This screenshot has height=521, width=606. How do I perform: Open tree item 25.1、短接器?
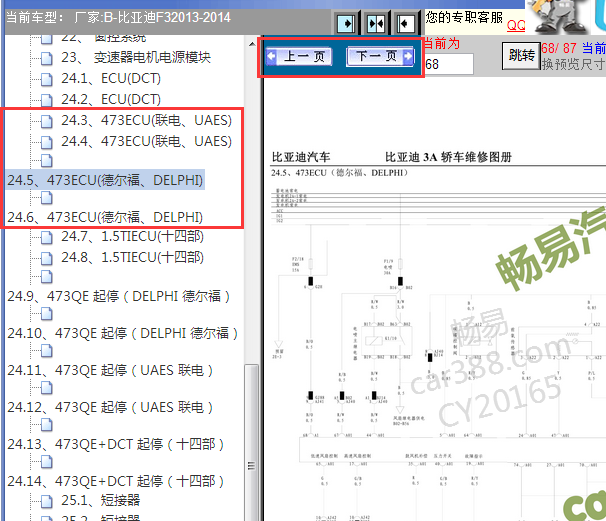click(x=100, y=501)
